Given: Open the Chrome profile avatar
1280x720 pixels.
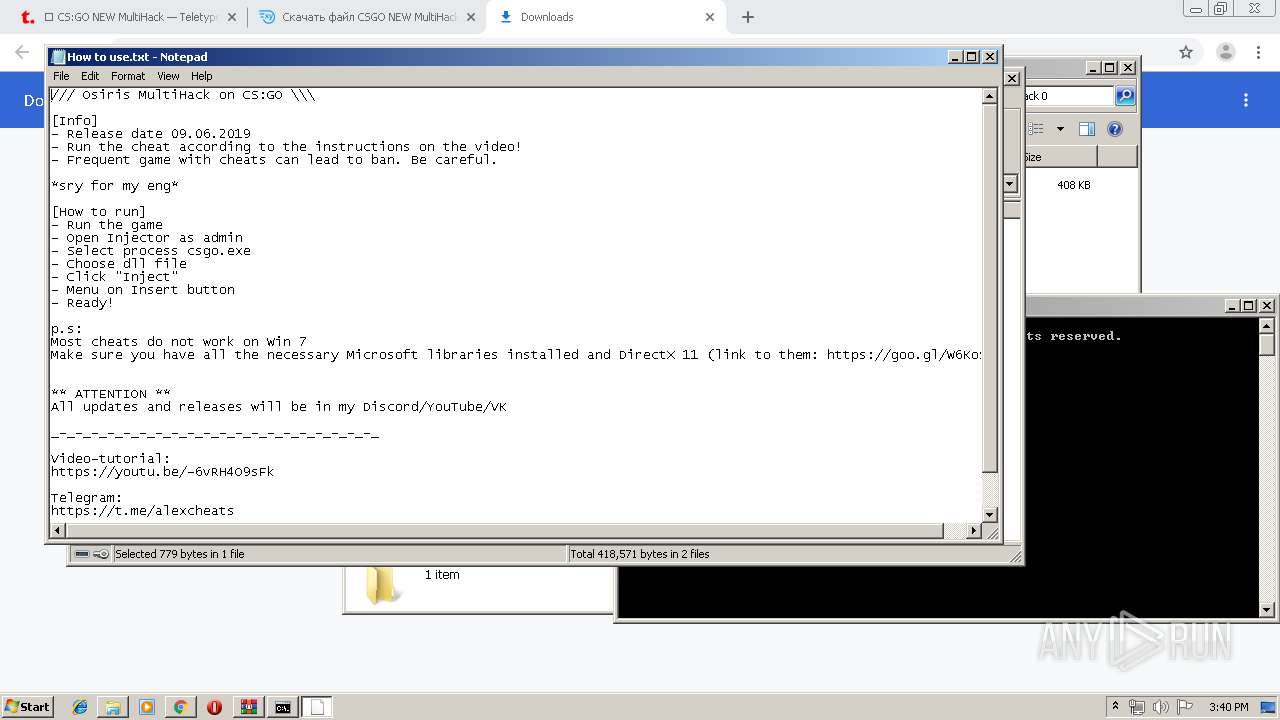Looking at the screenshot, I should click(x=1225, y=52).
